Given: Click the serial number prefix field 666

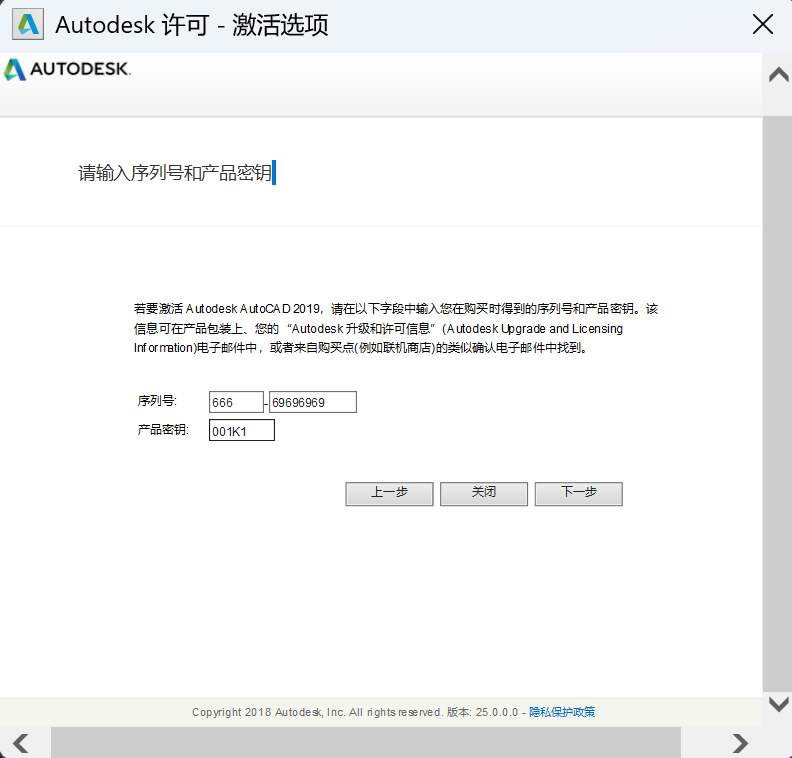Looking at the screenshot, I should (236, 402).
